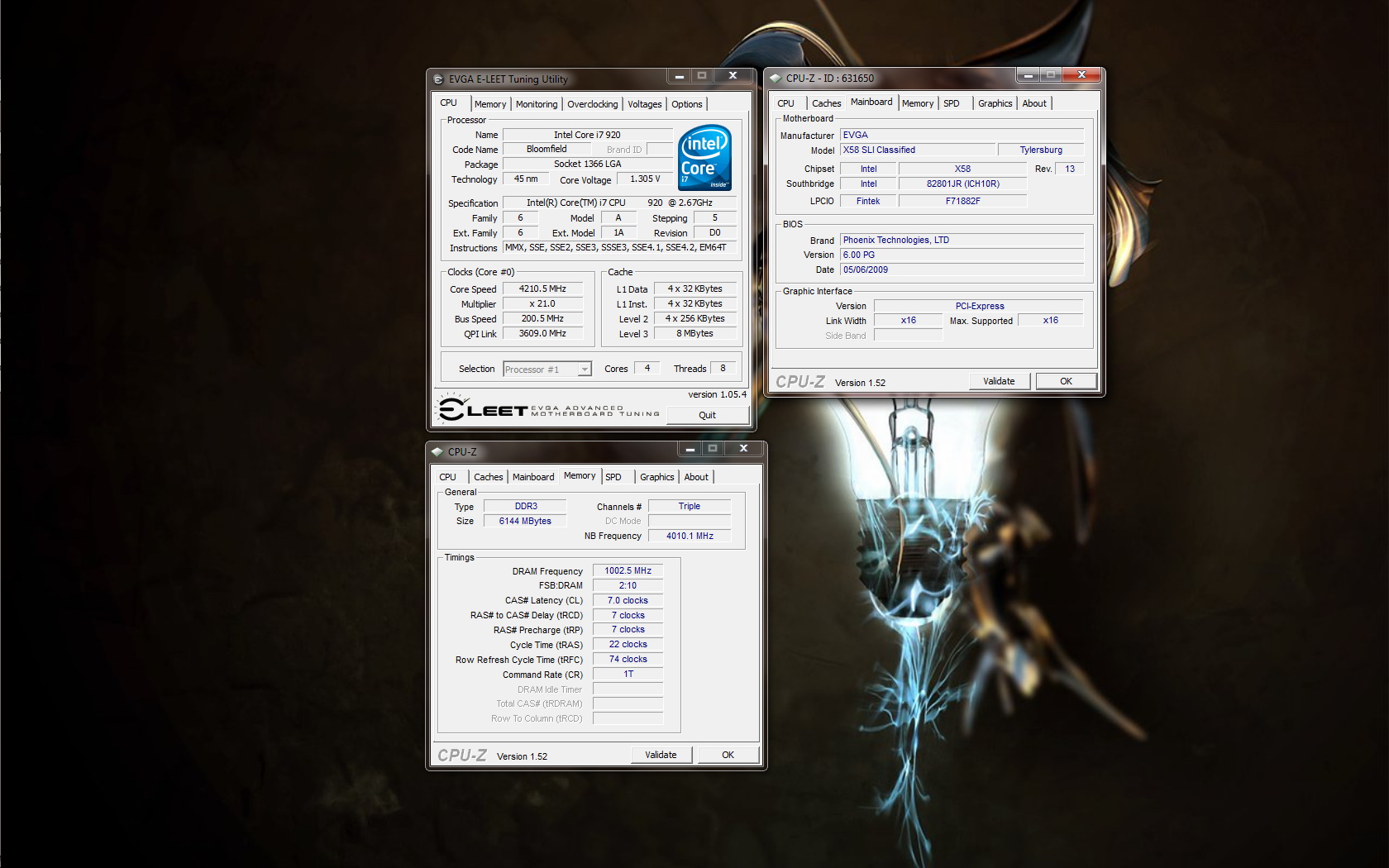Click the Channels # Triple field
Screen dimensions: 1389x868
pos(690,507)
